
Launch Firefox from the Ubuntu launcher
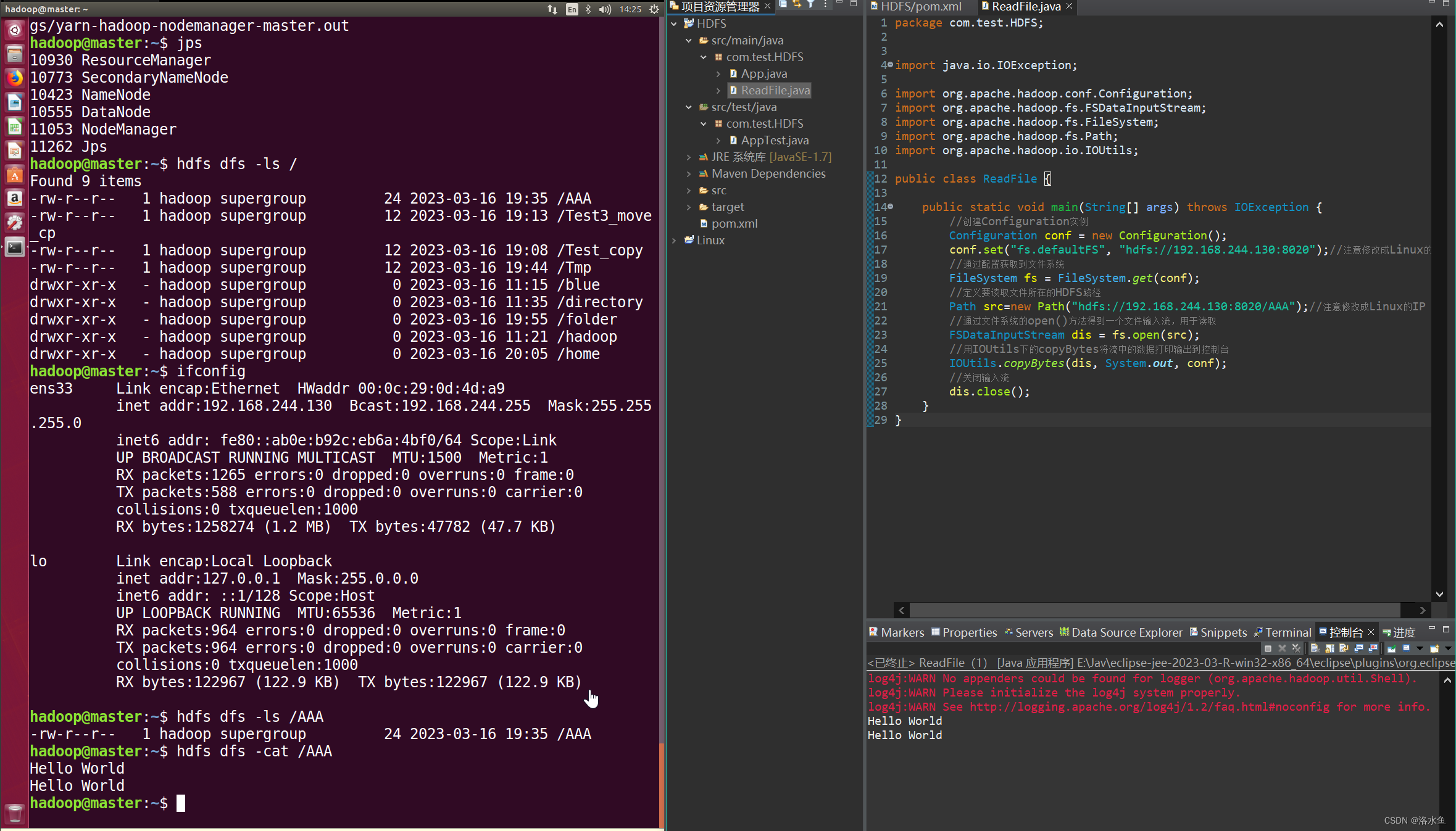(15, 78)
